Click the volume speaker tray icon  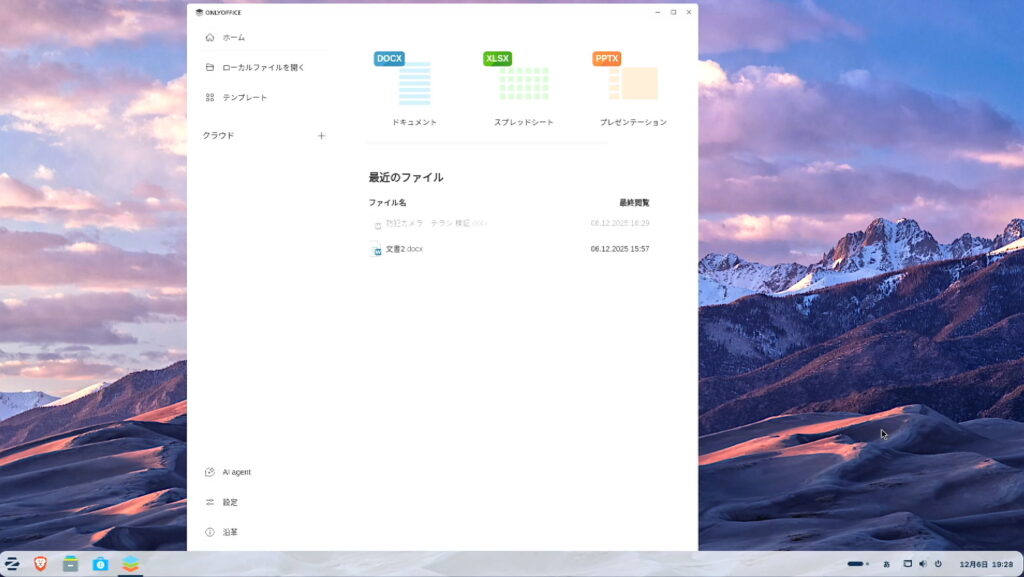pos(922,564)
